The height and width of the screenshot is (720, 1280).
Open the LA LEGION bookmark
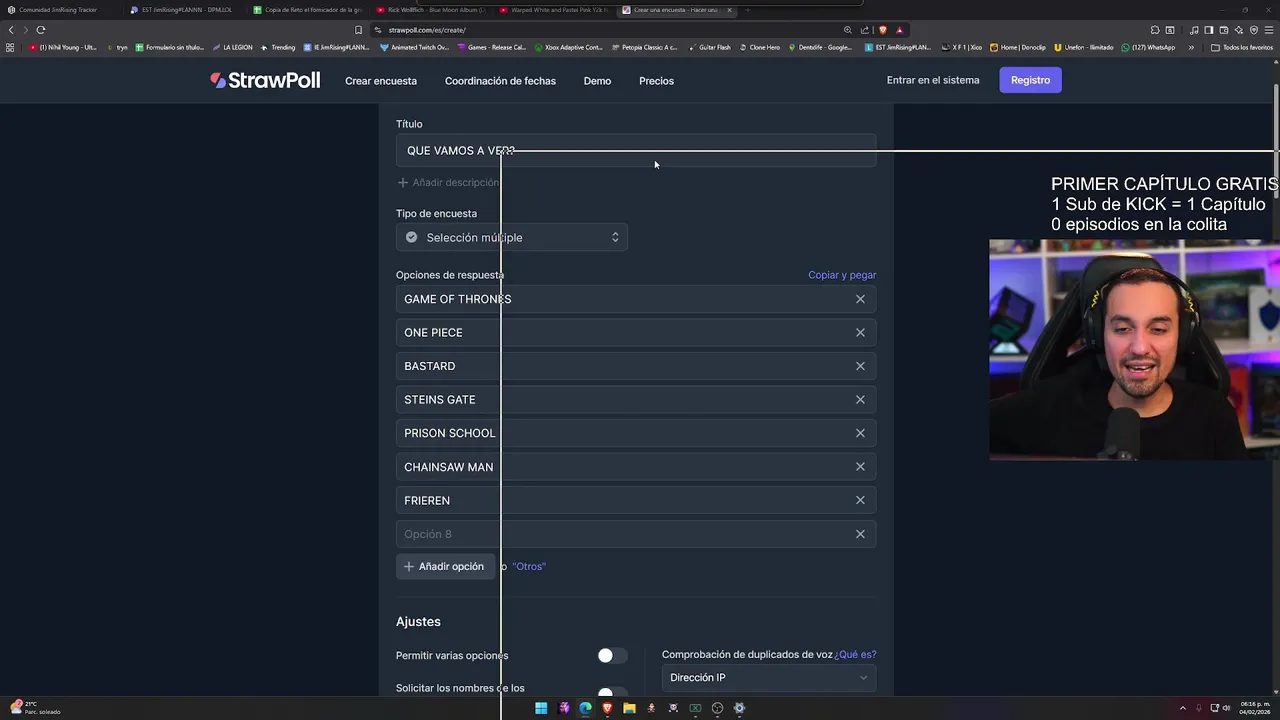click(x=233, y=47)
